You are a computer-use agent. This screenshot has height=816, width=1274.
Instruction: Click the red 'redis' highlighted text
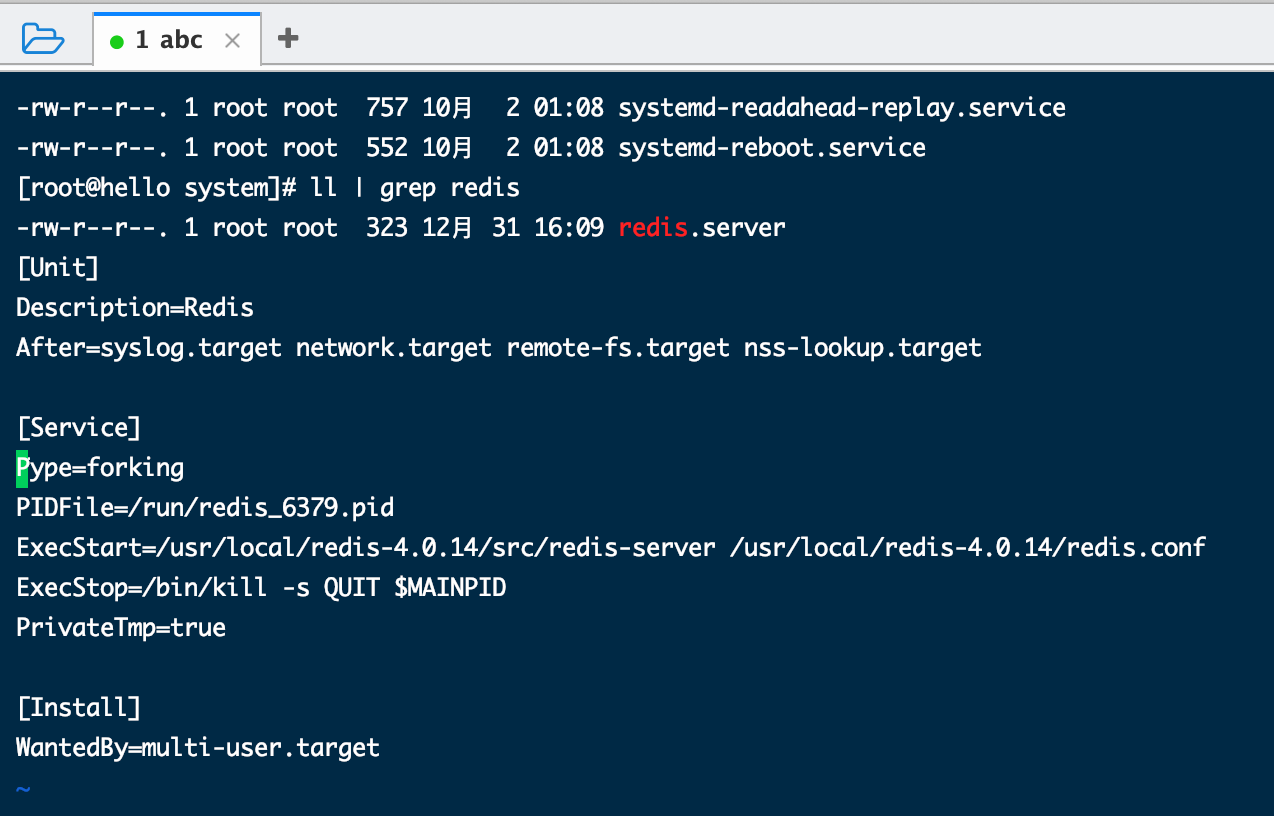tap(653, 228)
